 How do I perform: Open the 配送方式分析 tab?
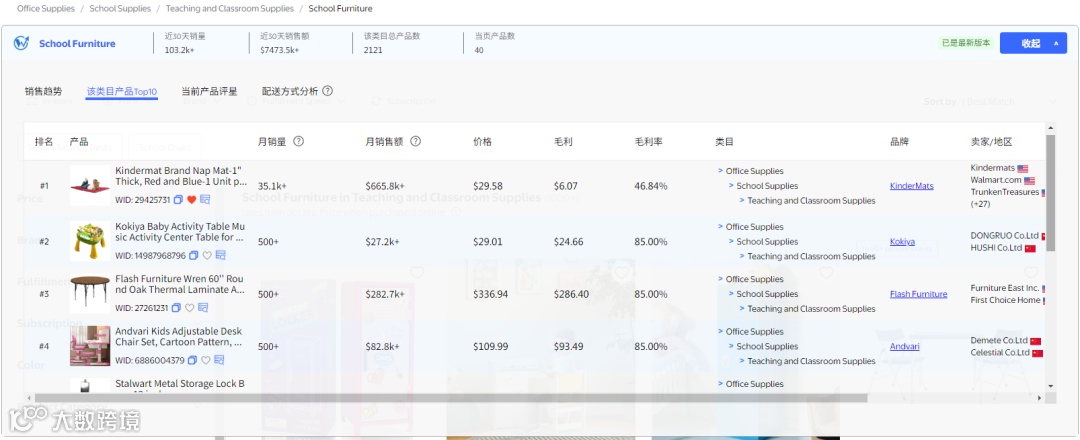pyautogui.click(x=290, y=92)
